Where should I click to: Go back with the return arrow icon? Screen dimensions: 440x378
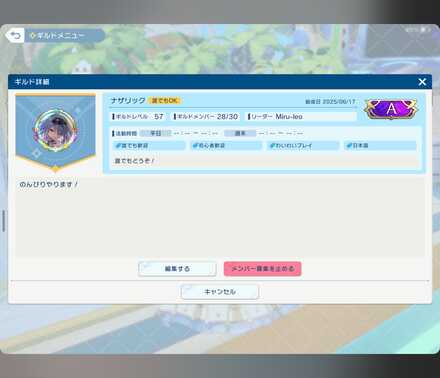click(x=15, y=35)
